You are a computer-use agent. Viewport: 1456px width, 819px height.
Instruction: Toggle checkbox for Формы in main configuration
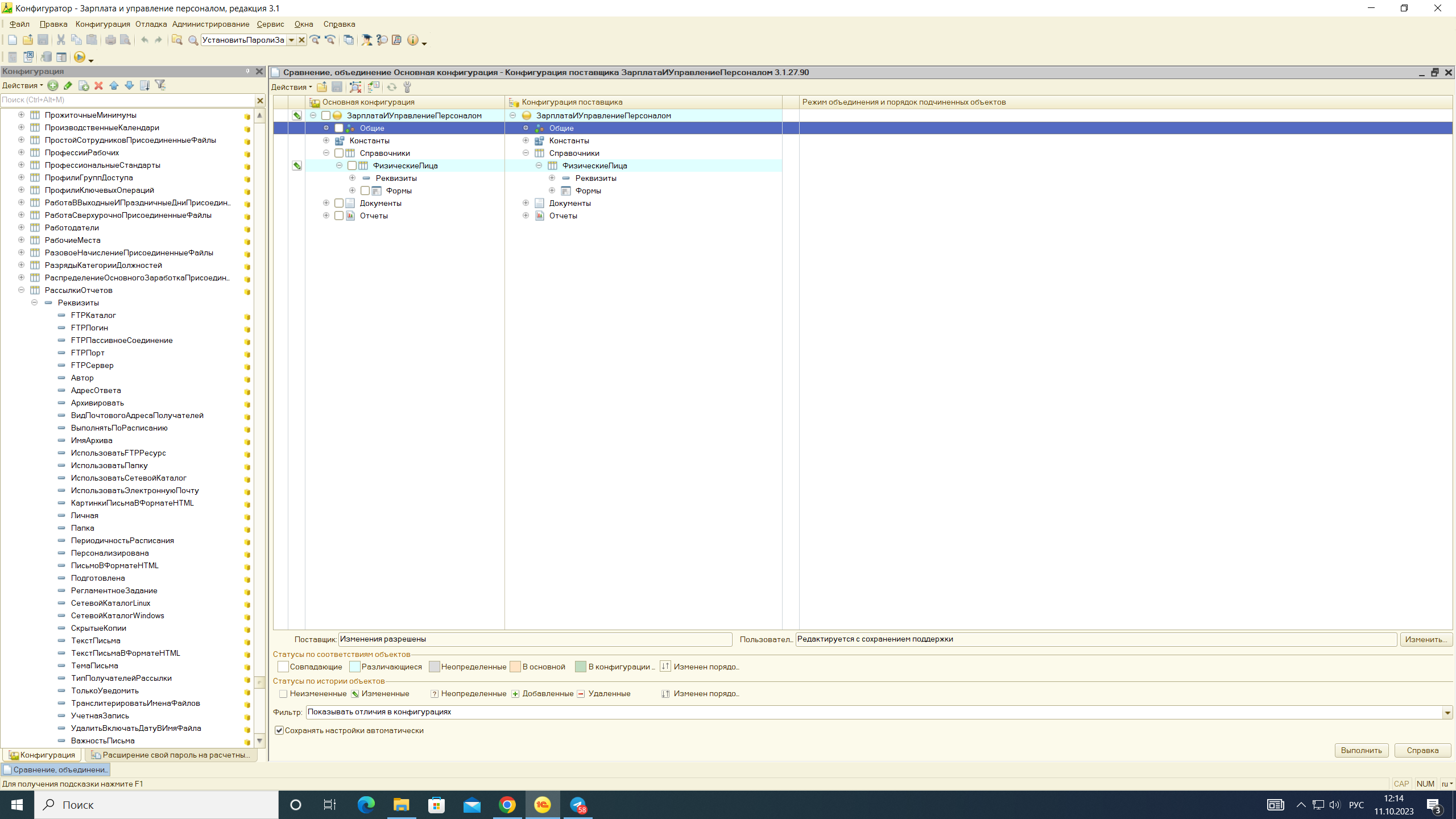click(365, 191)
